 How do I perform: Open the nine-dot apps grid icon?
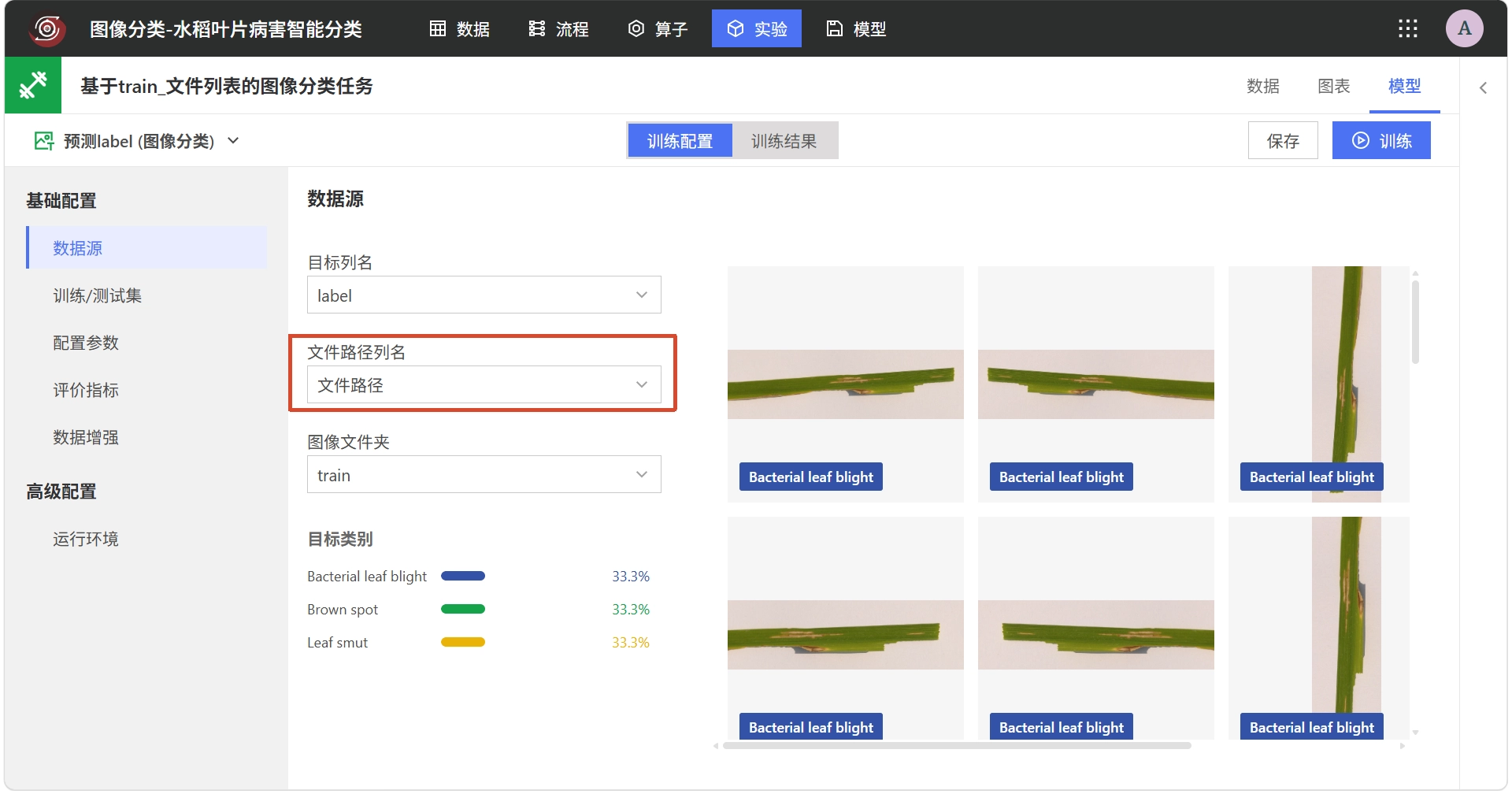(x=1408, y=29)
